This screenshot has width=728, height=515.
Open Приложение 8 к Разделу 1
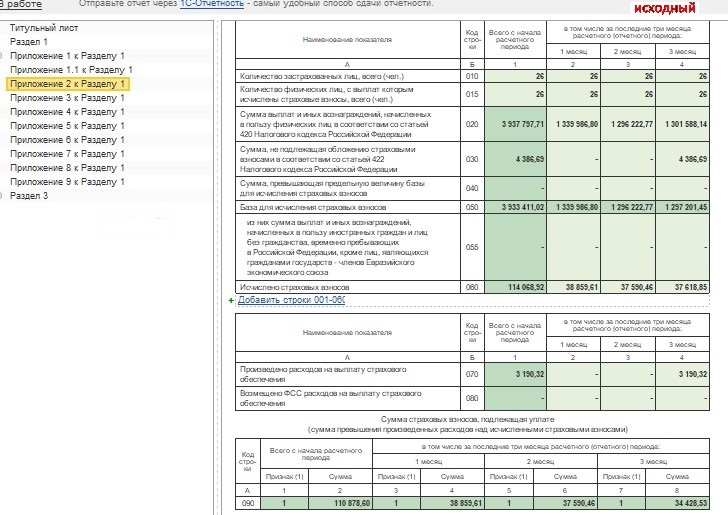point(67,167)
